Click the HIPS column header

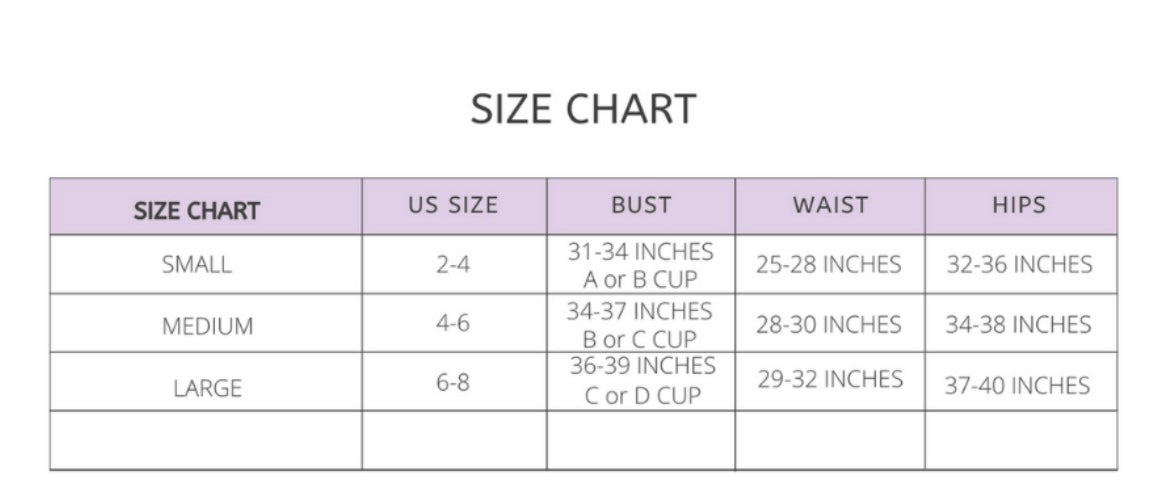click(1019, 205)
